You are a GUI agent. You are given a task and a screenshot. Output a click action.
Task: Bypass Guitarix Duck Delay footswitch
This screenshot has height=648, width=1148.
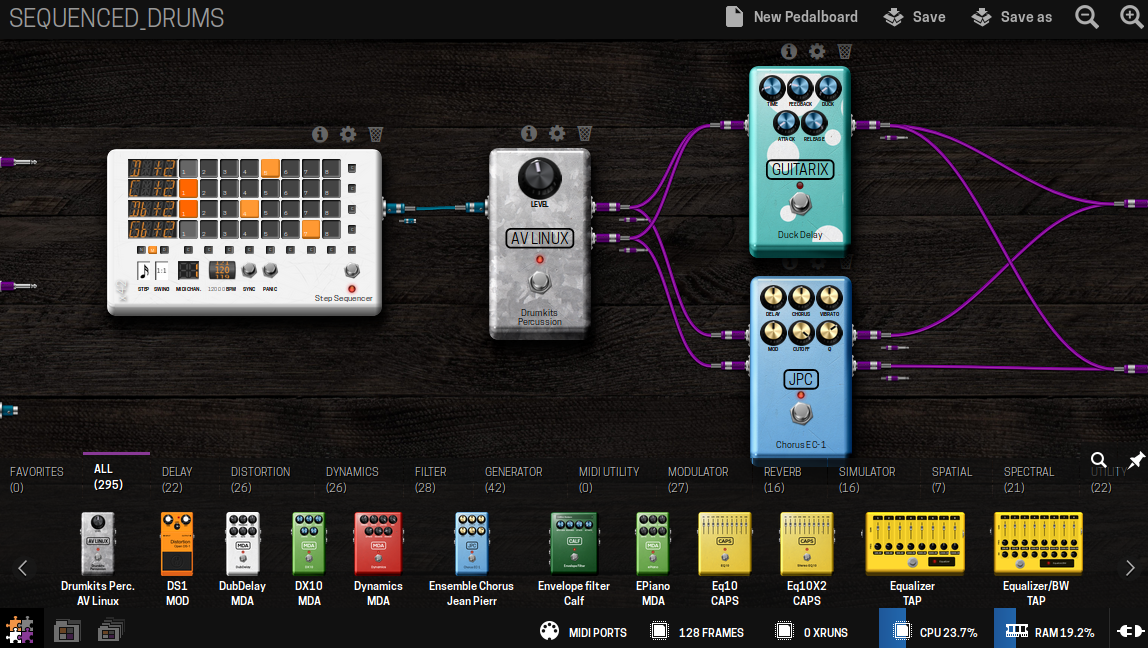click(x=800, y=201)
